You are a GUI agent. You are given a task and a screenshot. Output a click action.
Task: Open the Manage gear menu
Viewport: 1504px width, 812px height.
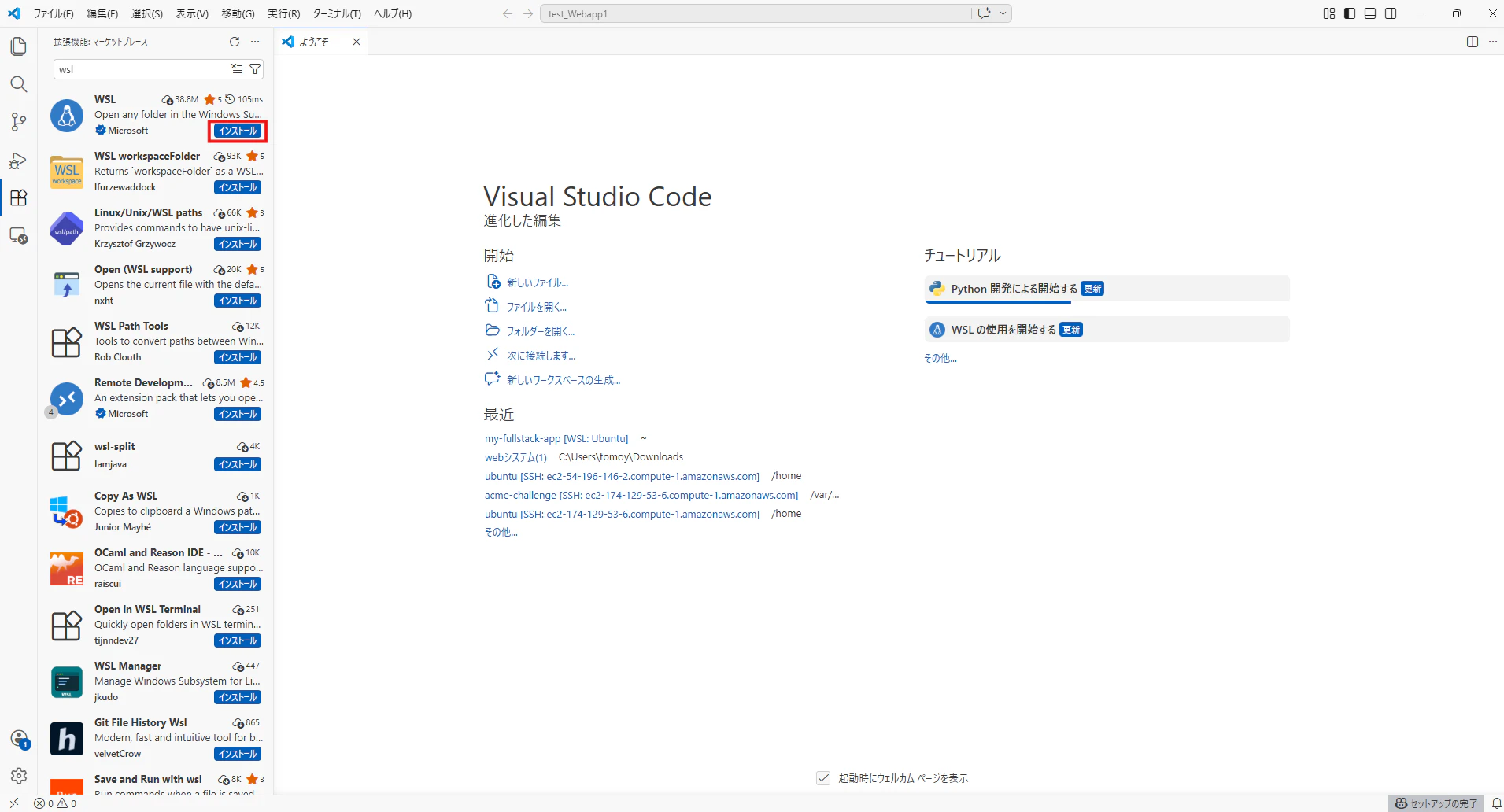[x=19, y=776]
